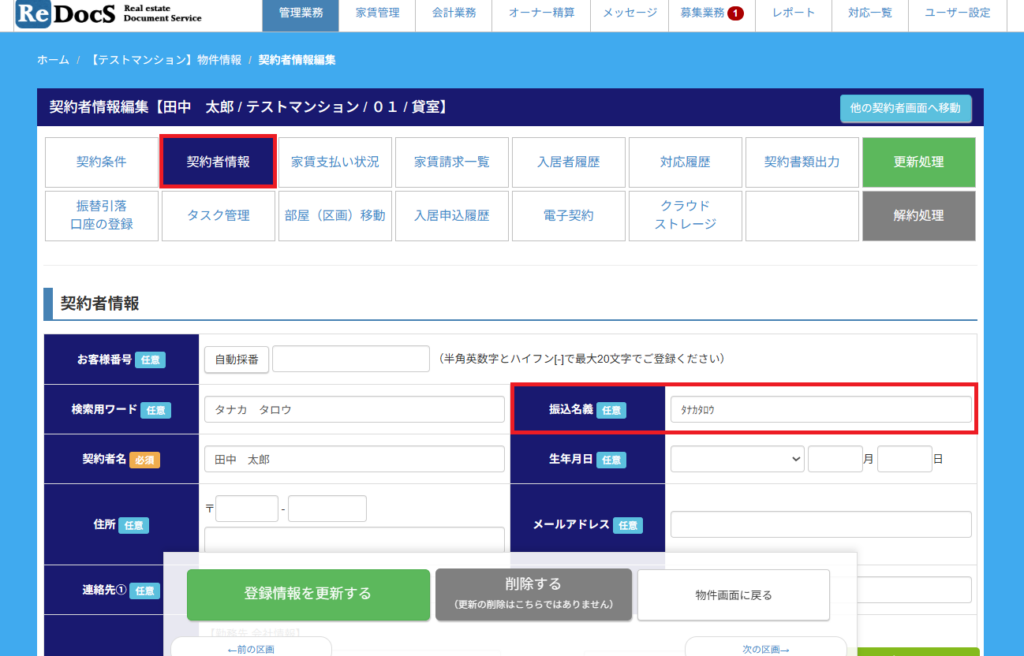Click the メールアドレス input field
The height and width of the screenshot is (656, 1024).
tap(820, 525)
